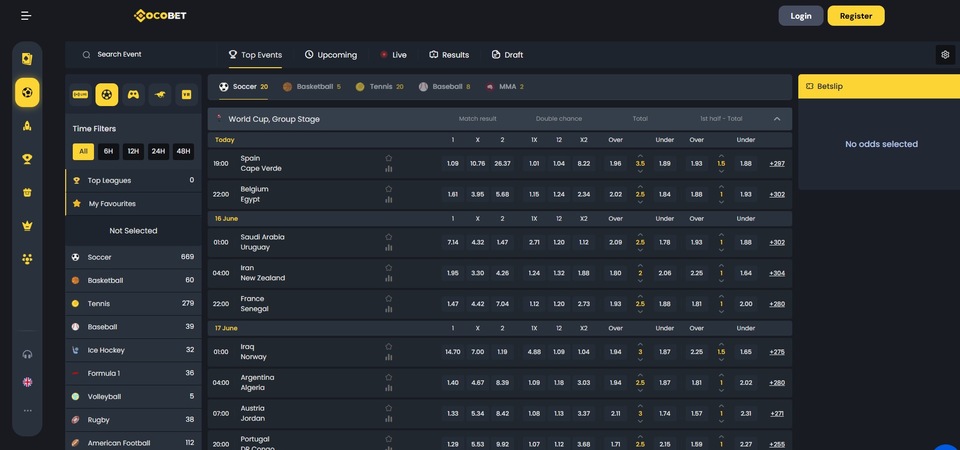Open the rocket games icon in sidebar
The width and height of the screenshot is (960, 450).
27,126
